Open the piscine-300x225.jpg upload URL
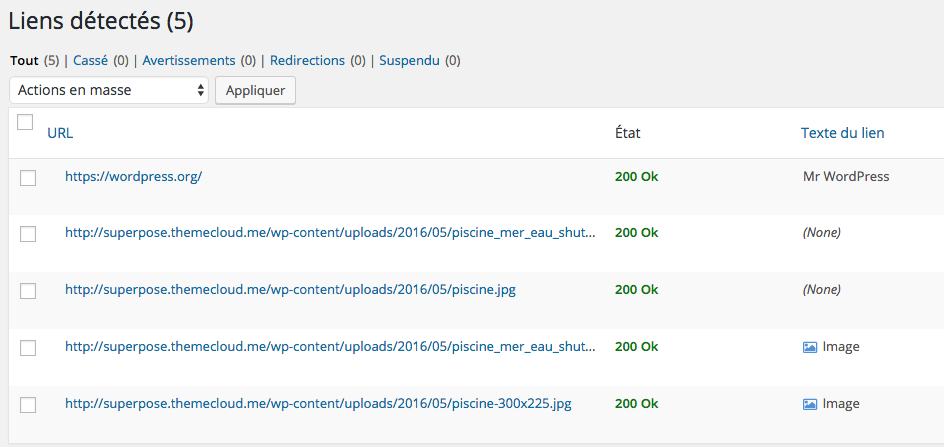Screen dimensions: 944x447 pos(318,404)
